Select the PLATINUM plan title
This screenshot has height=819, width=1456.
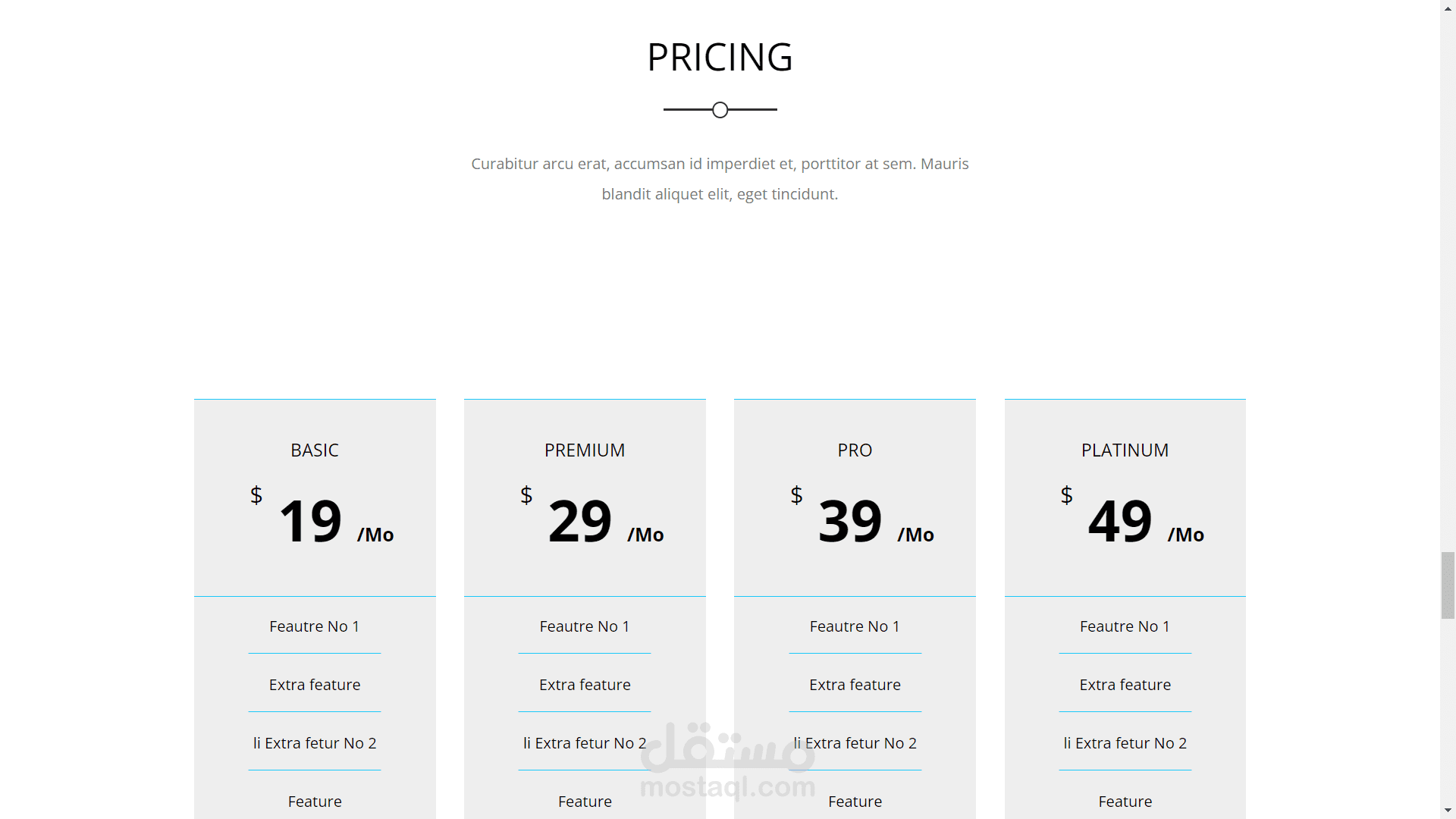click(1125, 450)
